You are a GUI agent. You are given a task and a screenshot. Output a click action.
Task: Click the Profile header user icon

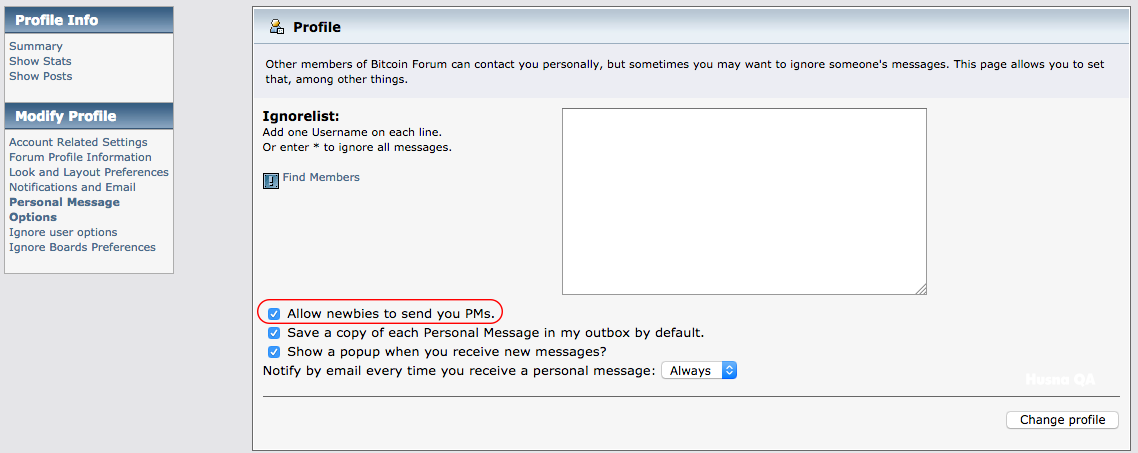click(277, 27)
